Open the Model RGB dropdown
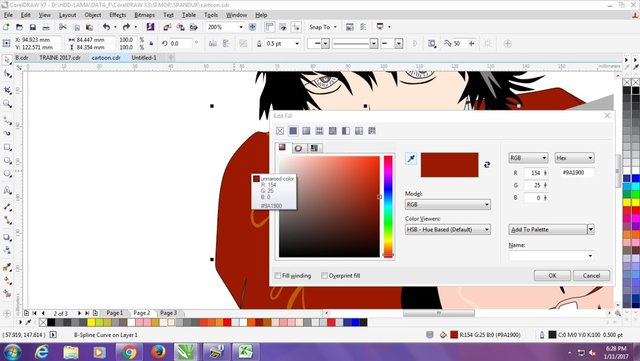640x361 pixels. pyautogui.click(x=448, y=205)
